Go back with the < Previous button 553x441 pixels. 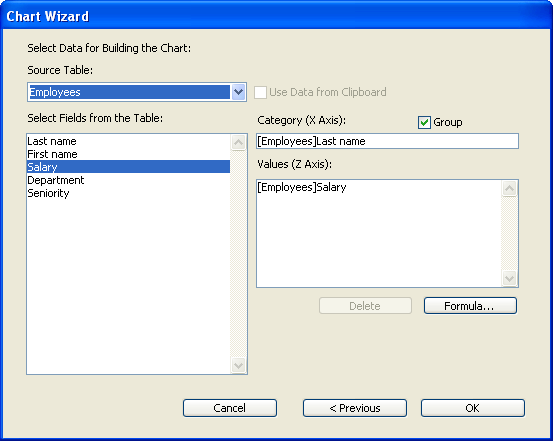coord(355,408)
